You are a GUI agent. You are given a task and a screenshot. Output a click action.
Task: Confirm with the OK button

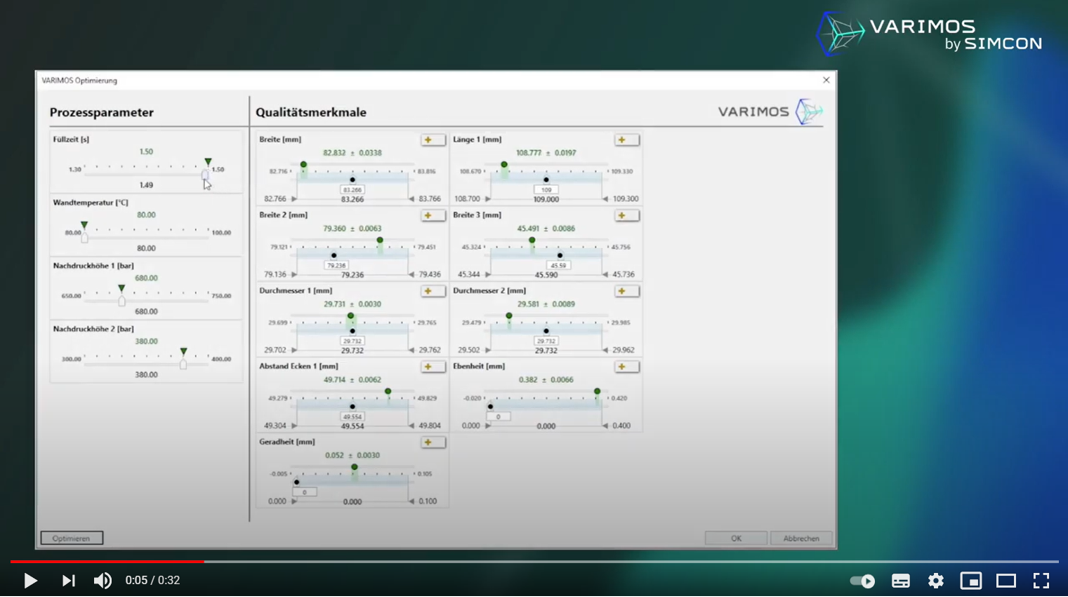tap(736, 538)
